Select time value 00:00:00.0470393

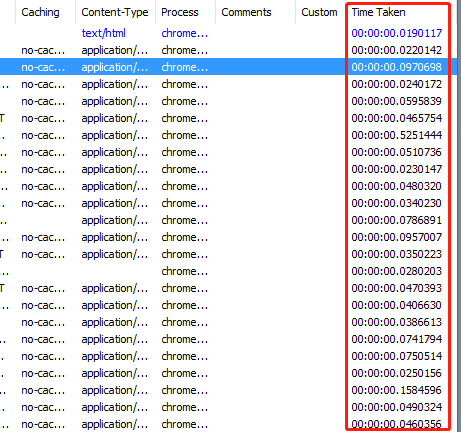[397, 288]
